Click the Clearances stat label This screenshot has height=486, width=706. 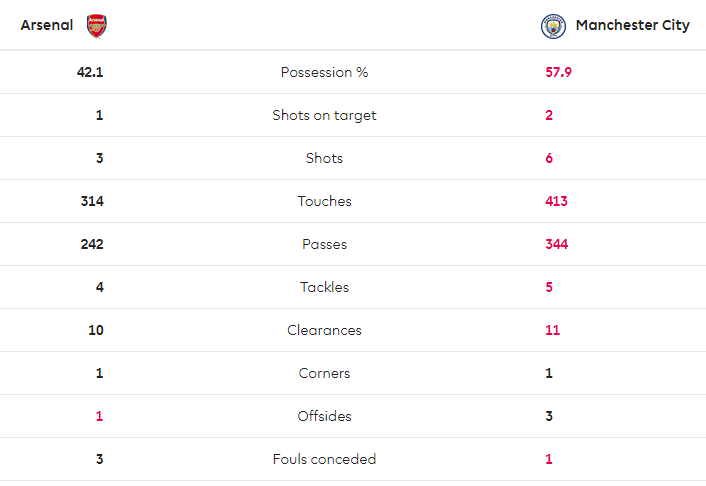pos(324,331)
